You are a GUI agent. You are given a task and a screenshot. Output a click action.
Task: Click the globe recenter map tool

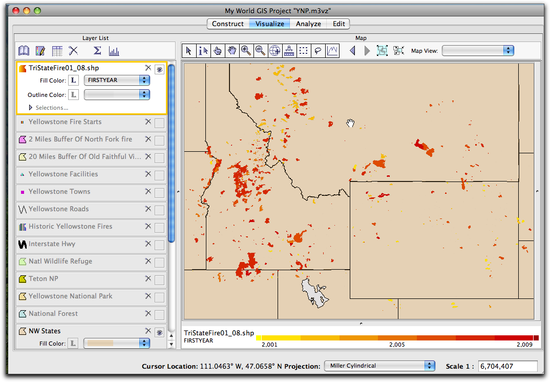(x=275, y=51)
